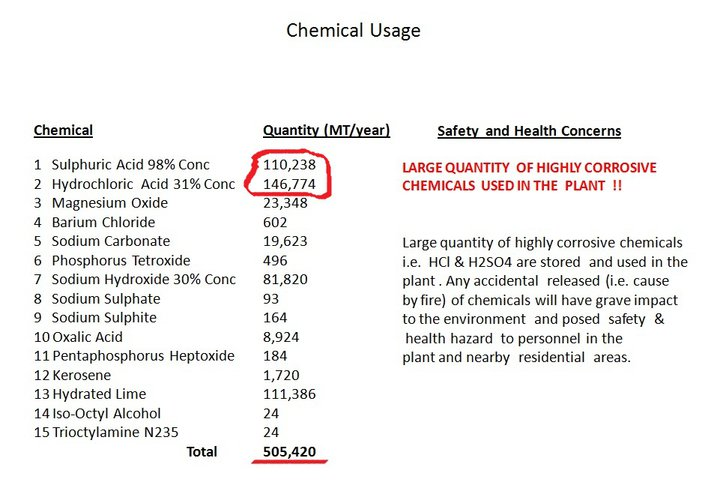Click the Chemical Usage title
This screenshot has width=720, height=482.
click(x=353, y=31)
